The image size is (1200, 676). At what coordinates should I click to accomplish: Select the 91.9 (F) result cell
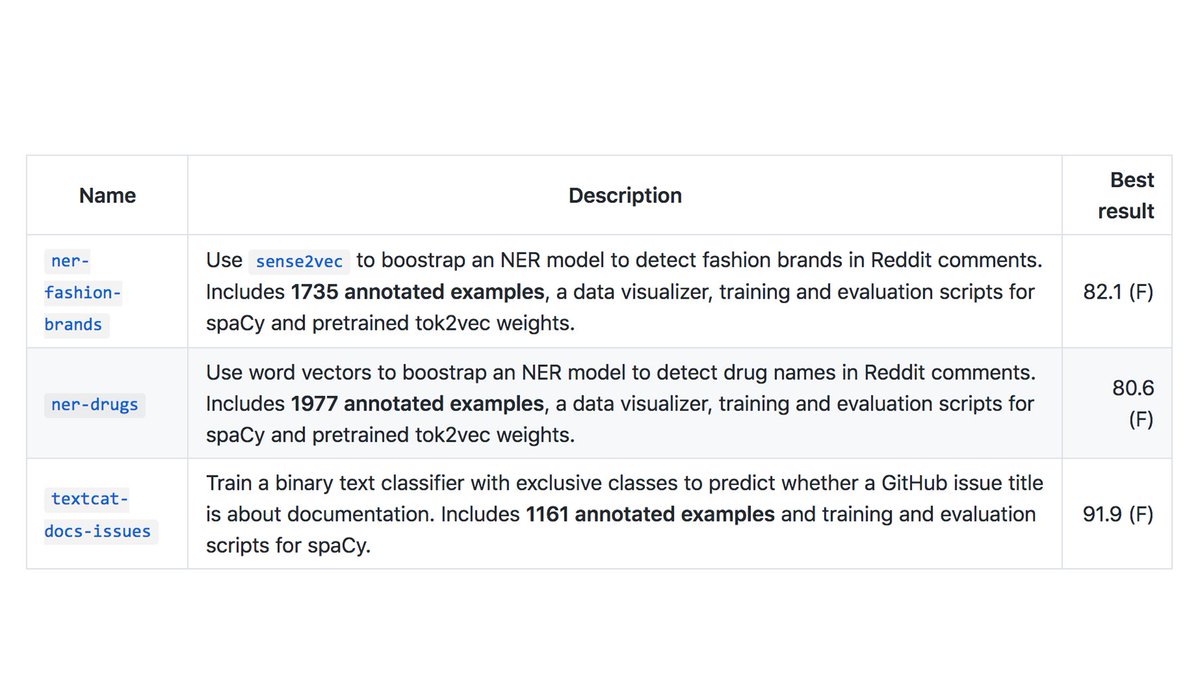[x=1118, y=515]
